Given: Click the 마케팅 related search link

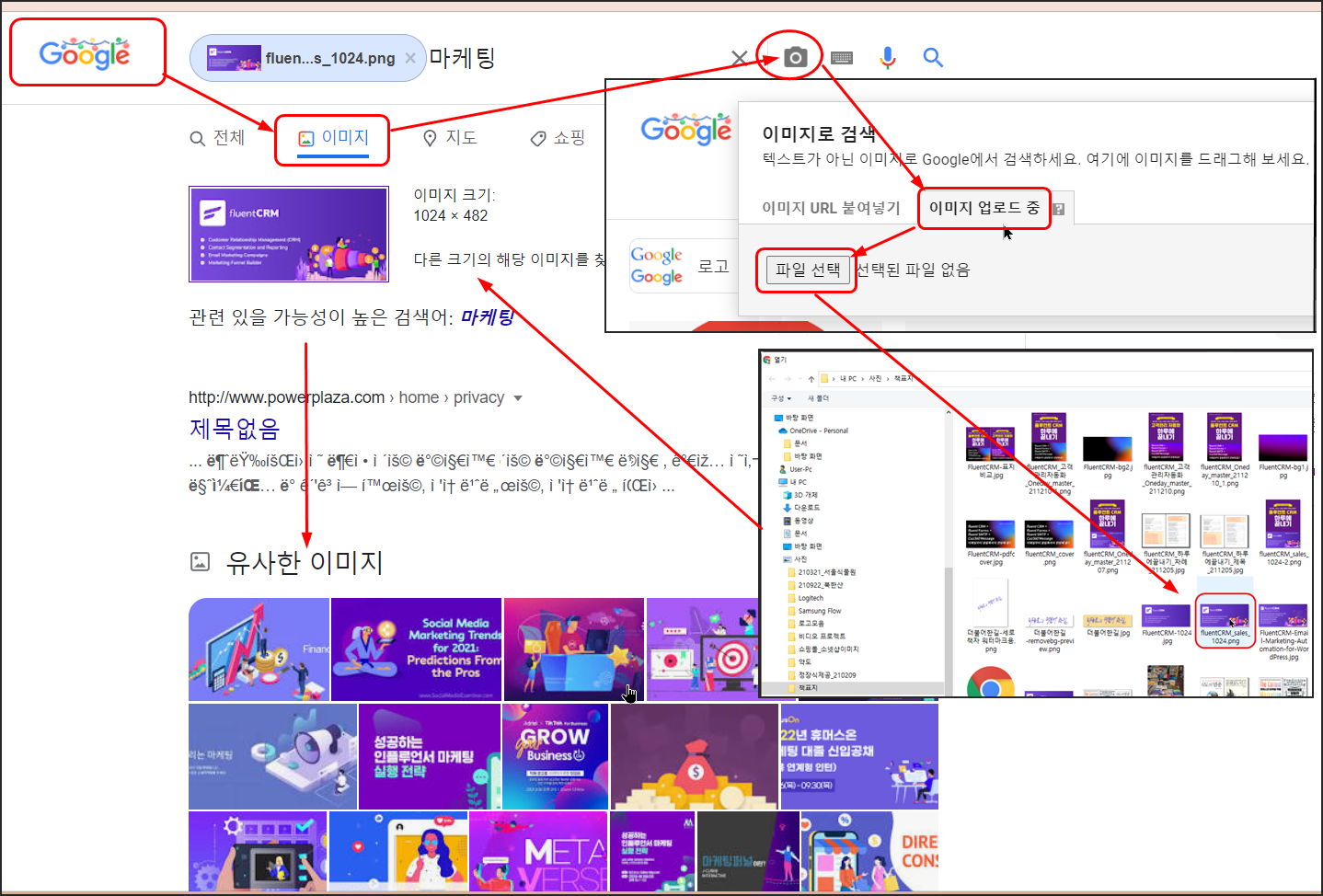Looking at the screenshot, I should (x=487, y=317).
